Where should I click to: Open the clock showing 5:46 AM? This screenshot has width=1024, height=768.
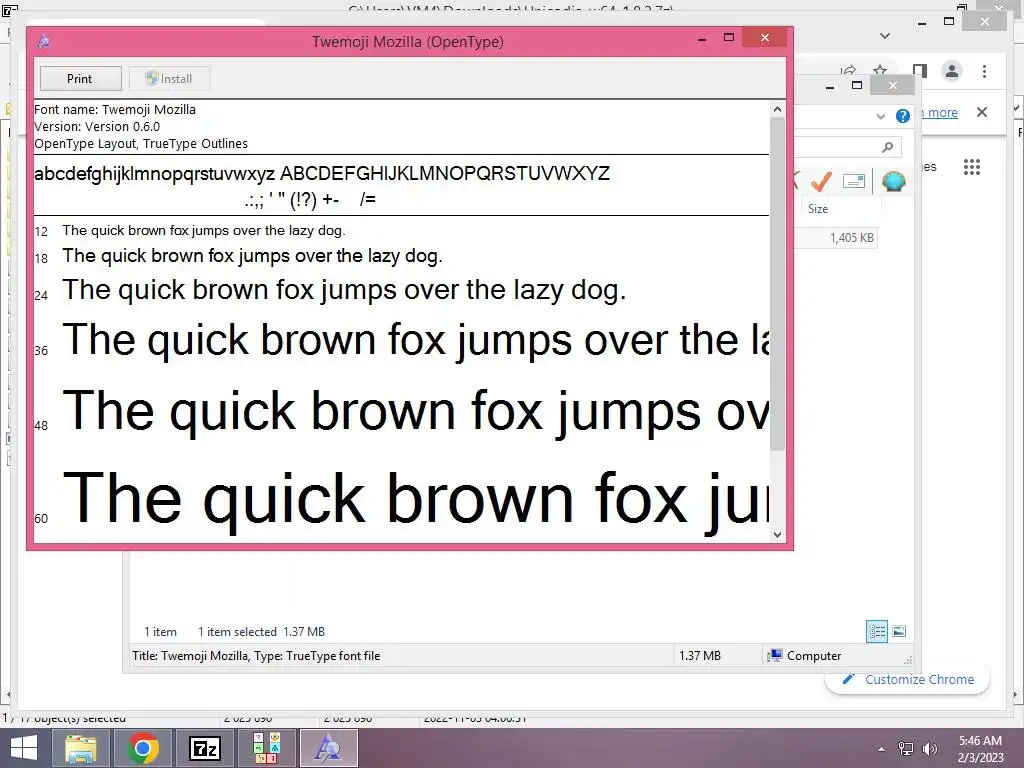(980, 749)
